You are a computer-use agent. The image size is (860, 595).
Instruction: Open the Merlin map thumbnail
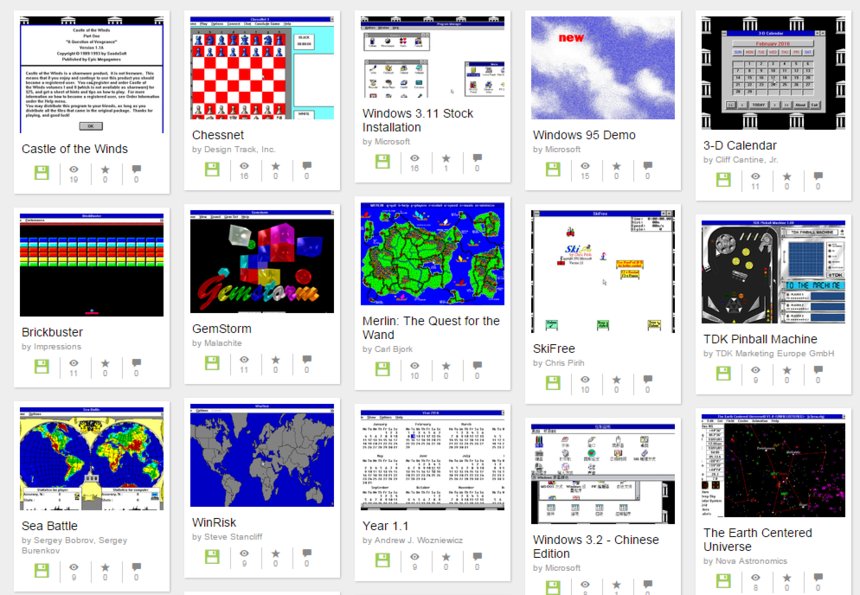(433, 254)
